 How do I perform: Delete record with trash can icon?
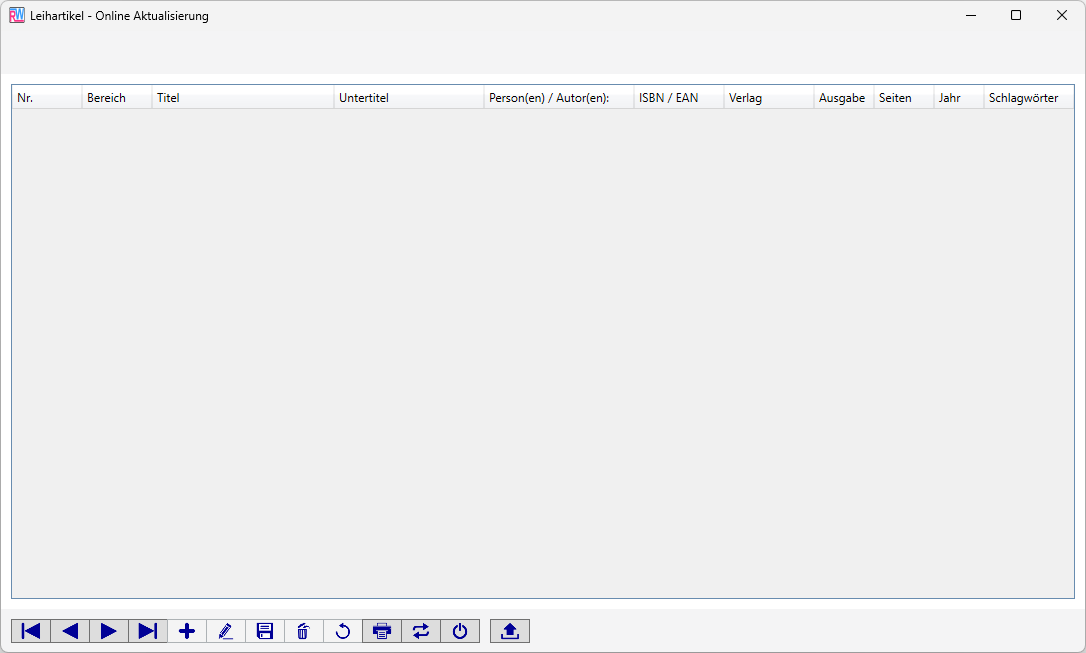click(304, 631)
